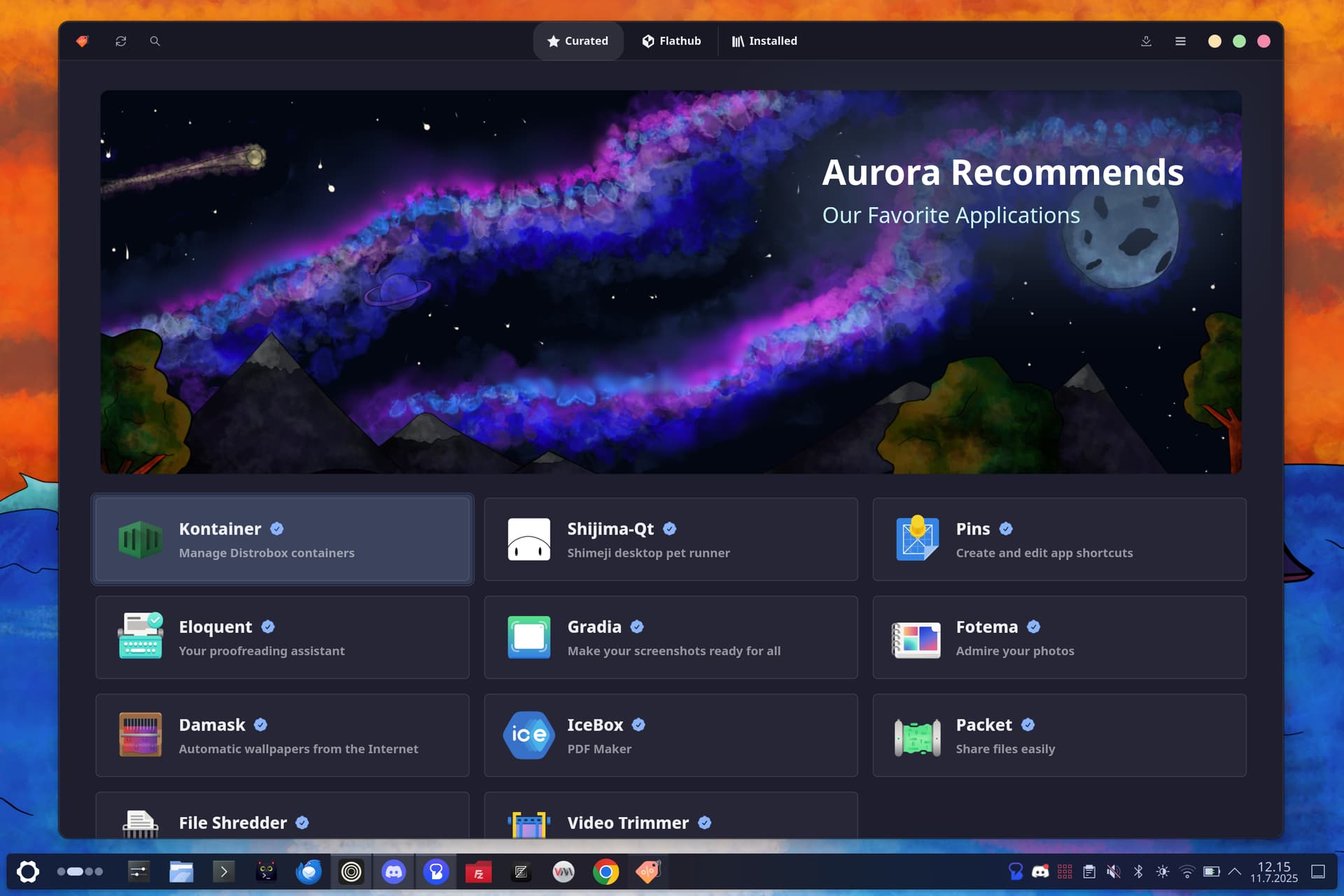
Task: Open the Shijima-Qt app card
Action: pyautogui.click(x=671, y=539)
